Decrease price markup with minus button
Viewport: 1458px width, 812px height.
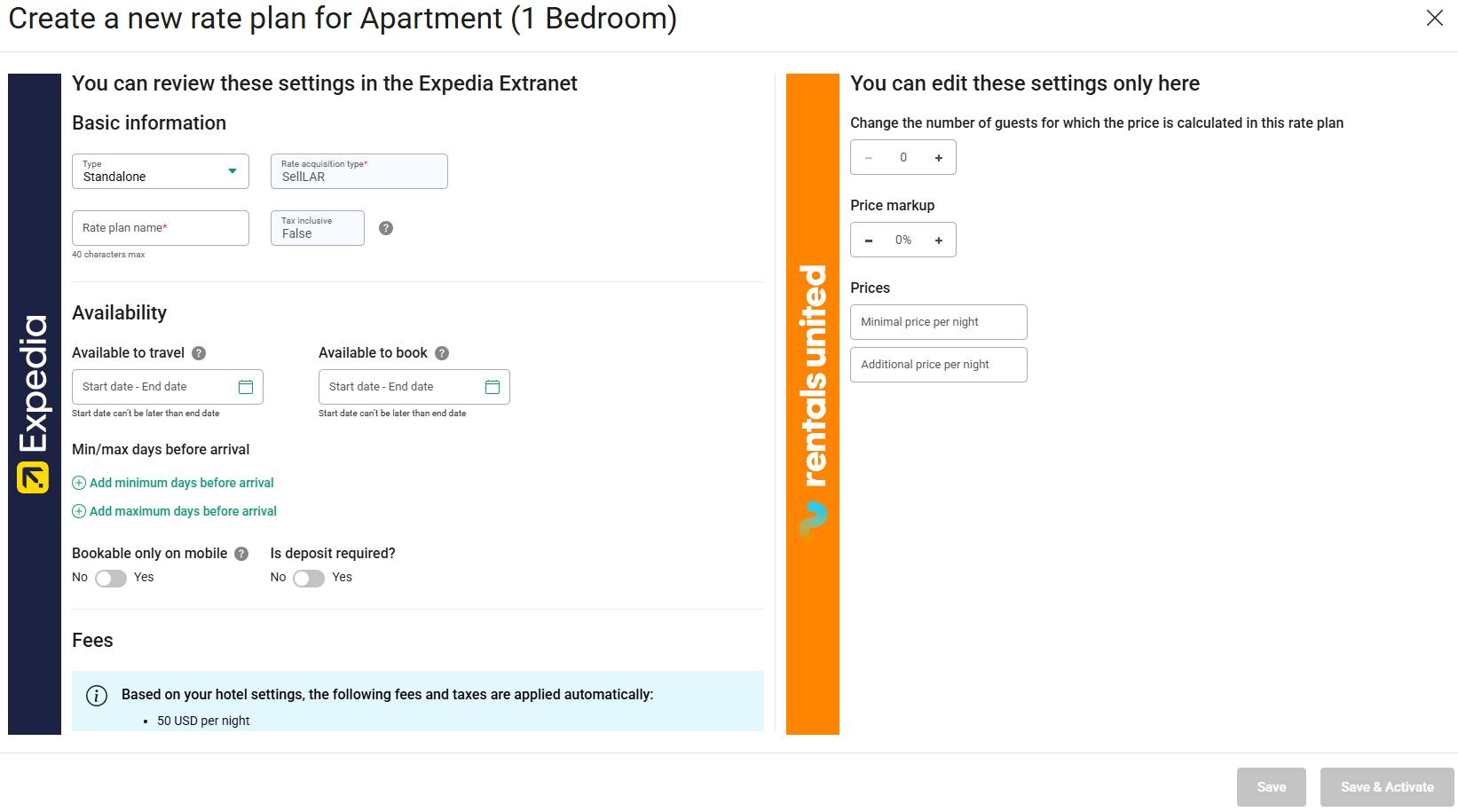[x=869, y=240]
